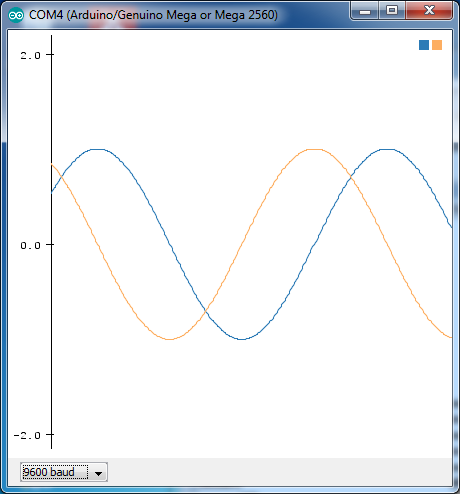This screenshot has height=494, width=460.
Task: Click the baud rate dropdown arrow
Action: [98, 473]
